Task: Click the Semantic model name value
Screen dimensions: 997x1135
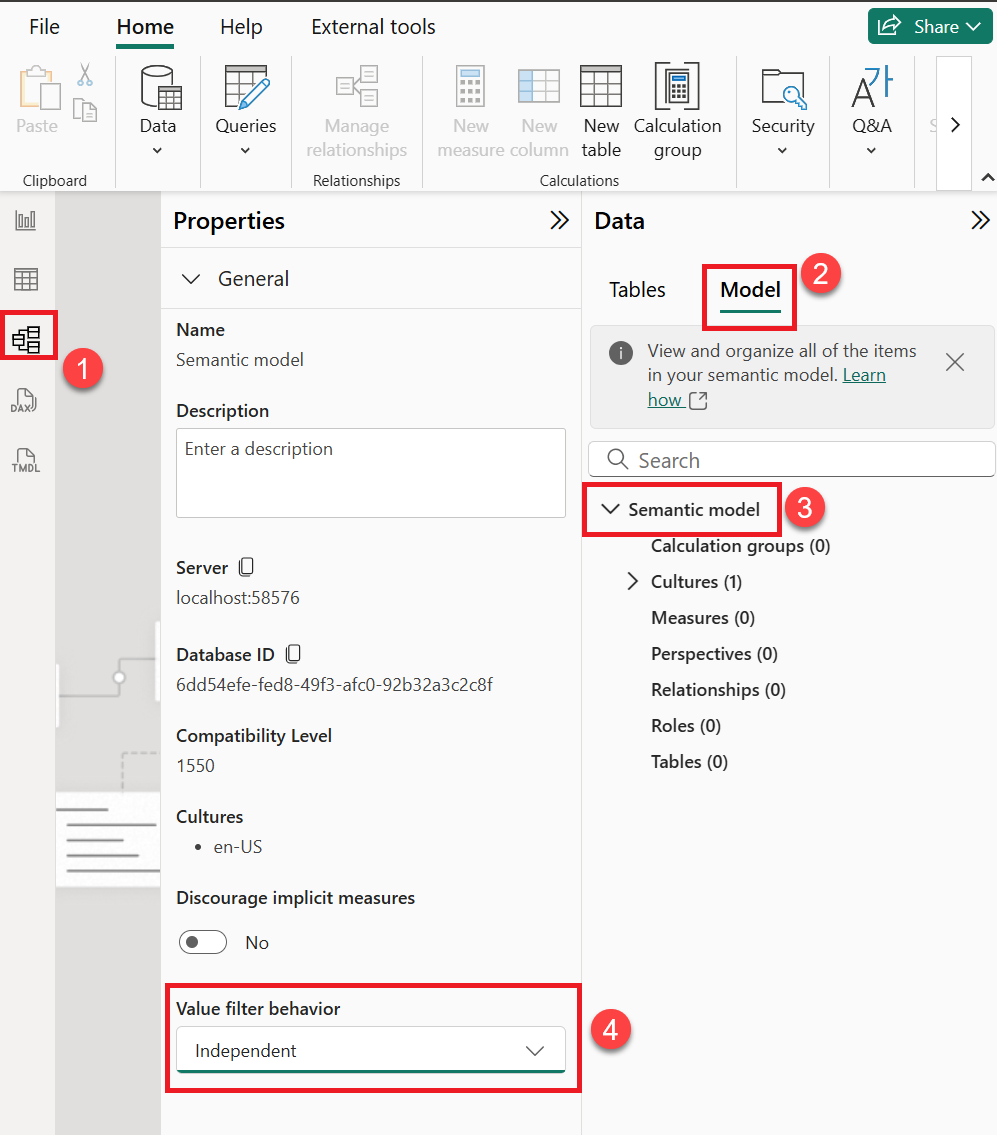Action: tap(240, 360)
